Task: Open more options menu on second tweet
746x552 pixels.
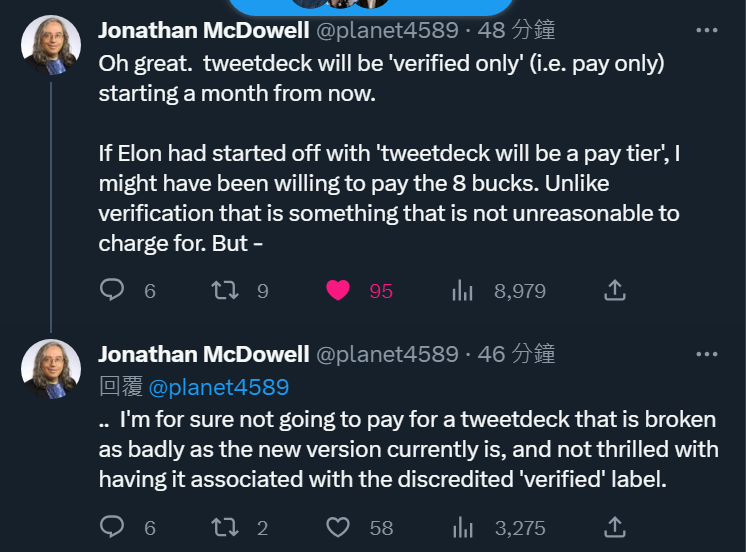Action: click(707, 354)
